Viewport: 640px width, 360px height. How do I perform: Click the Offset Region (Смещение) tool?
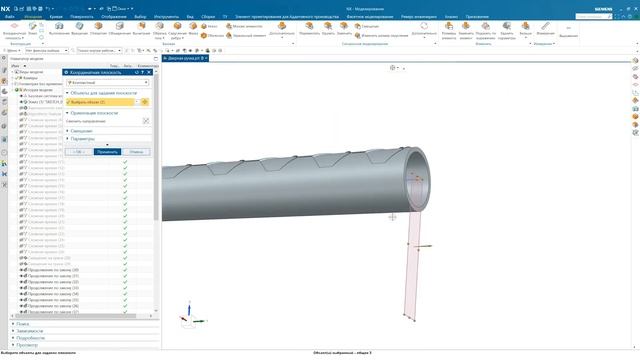click(367, 26)
